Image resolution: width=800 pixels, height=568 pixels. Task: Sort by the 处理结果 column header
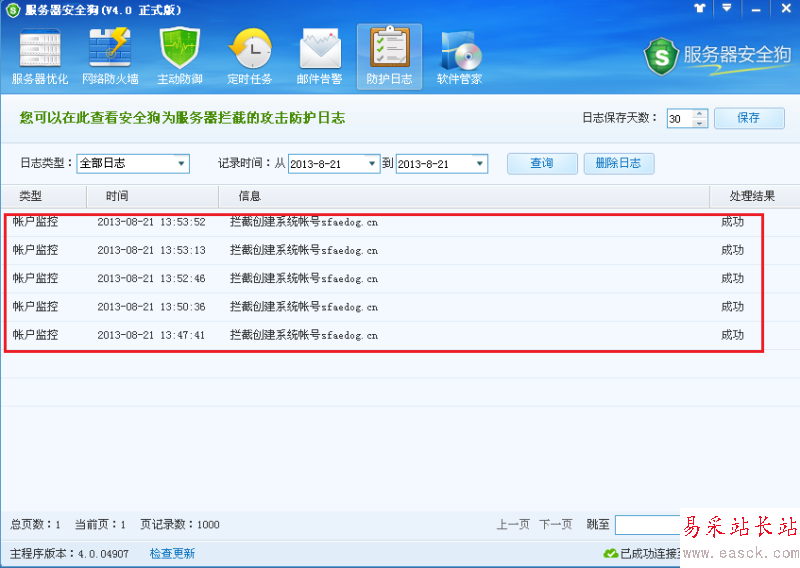pyautogui.click(x=755, y=196)
